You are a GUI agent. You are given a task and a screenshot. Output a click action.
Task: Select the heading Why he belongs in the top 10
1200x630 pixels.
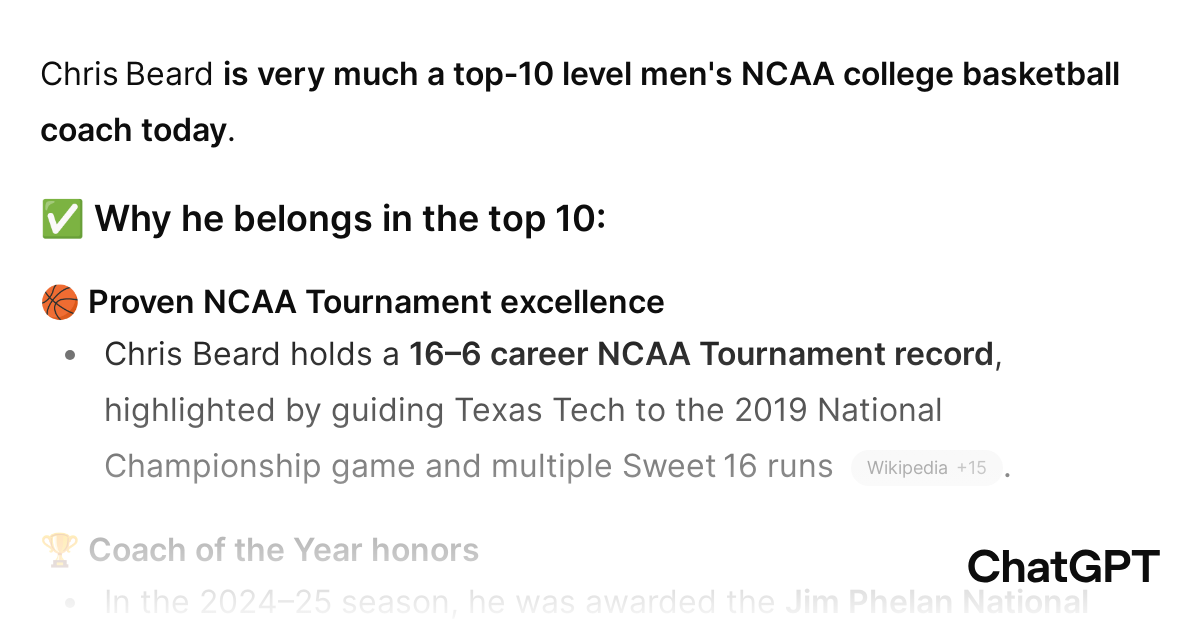pos(350,219)
